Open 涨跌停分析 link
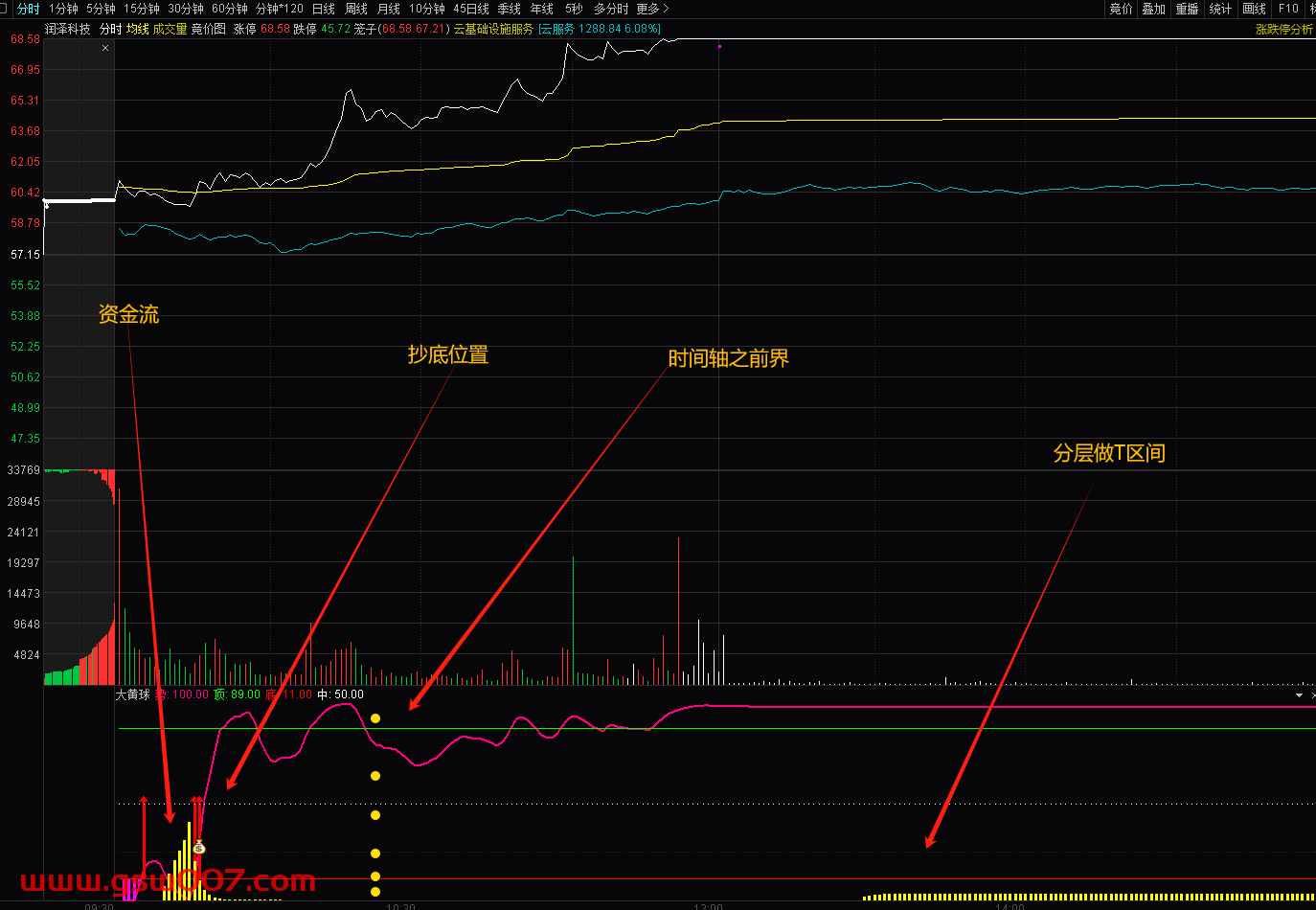The height and width of the screenshot is (910, 1316). coord(1283,30)
